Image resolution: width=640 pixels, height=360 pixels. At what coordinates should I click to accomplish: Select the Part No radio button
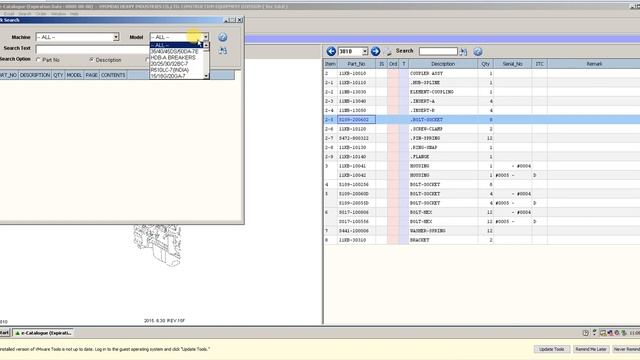39,60
